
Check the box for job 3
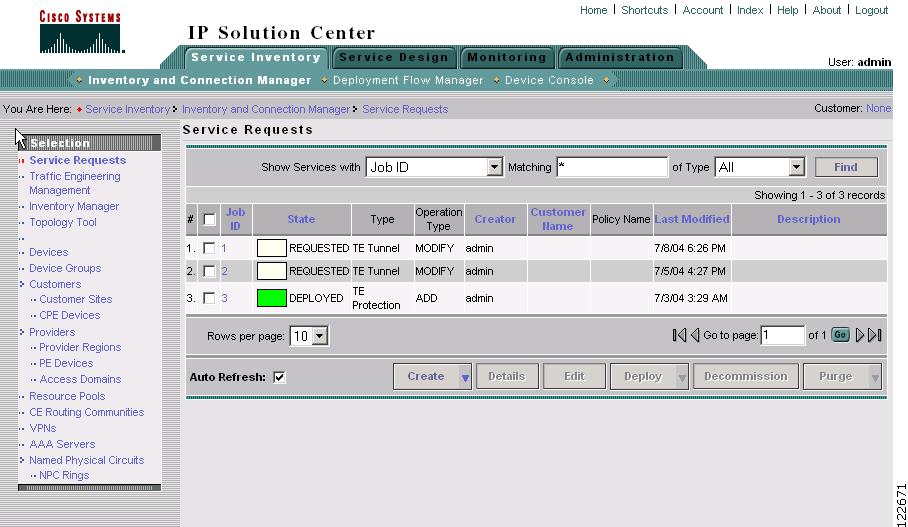point(209,298)
